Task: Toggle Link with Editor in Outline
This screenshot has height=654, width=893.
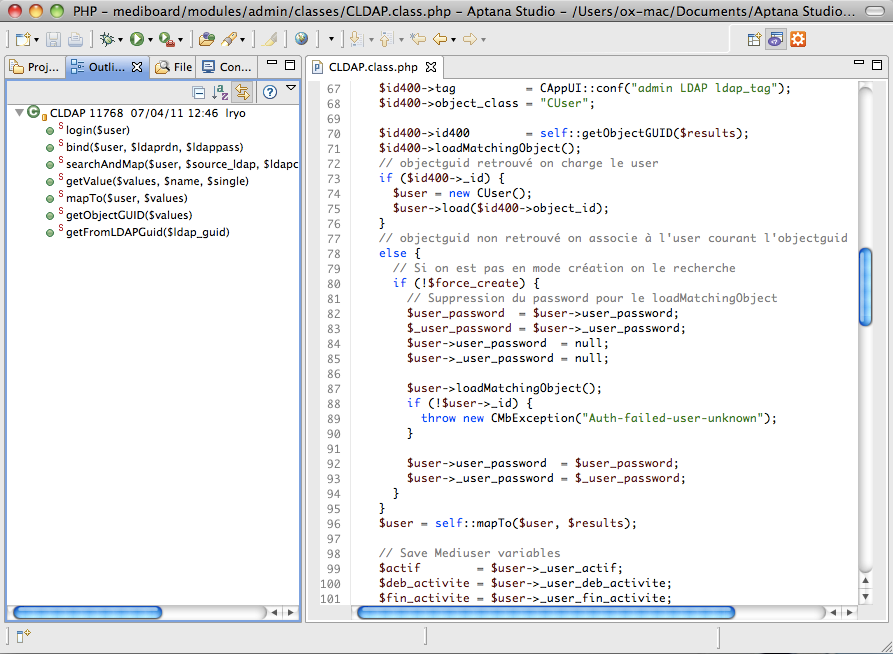Action: tap(242, 92)
